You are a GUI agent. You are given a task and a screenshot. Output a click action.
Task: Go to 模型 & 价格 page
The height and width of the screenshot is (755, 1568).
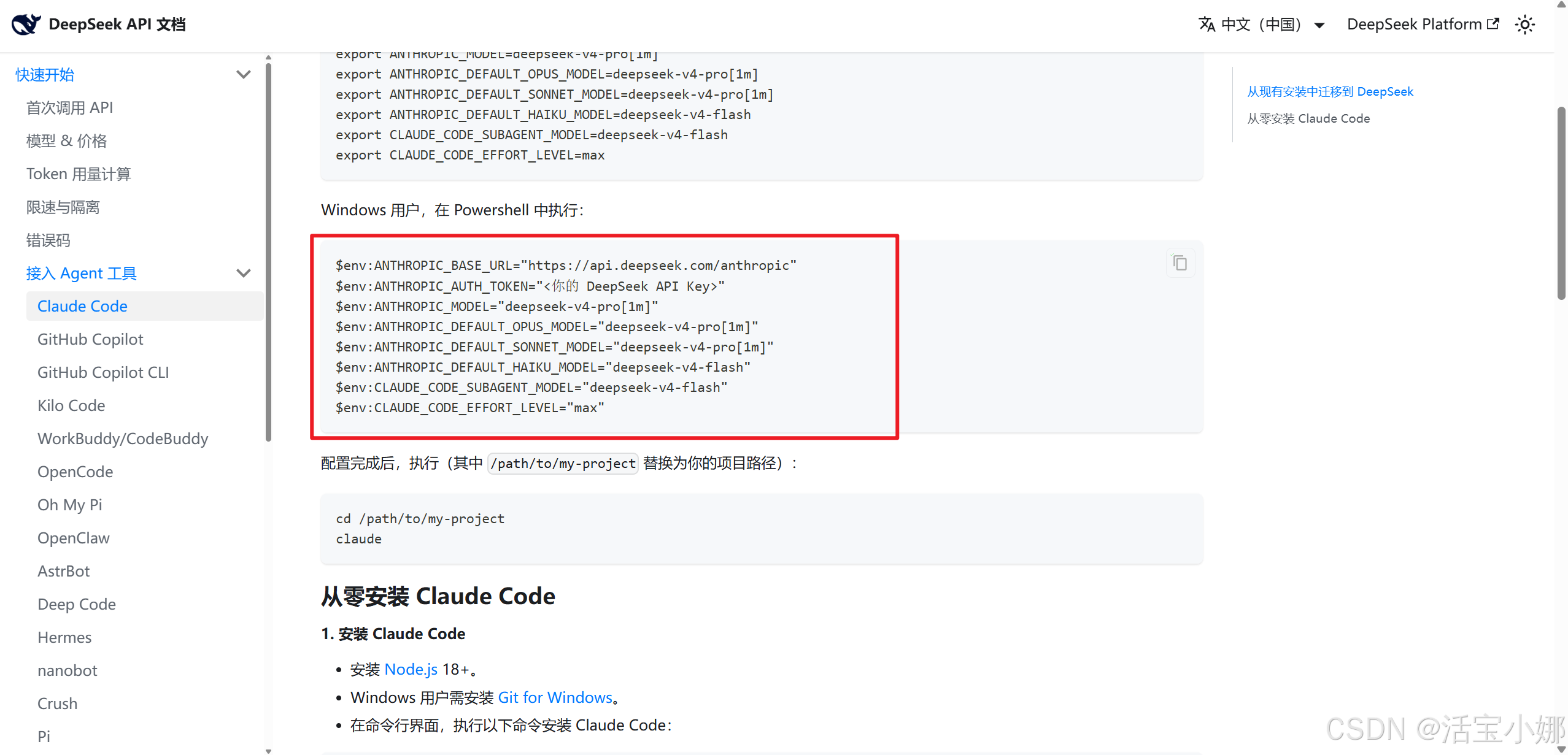click(66, 141)
